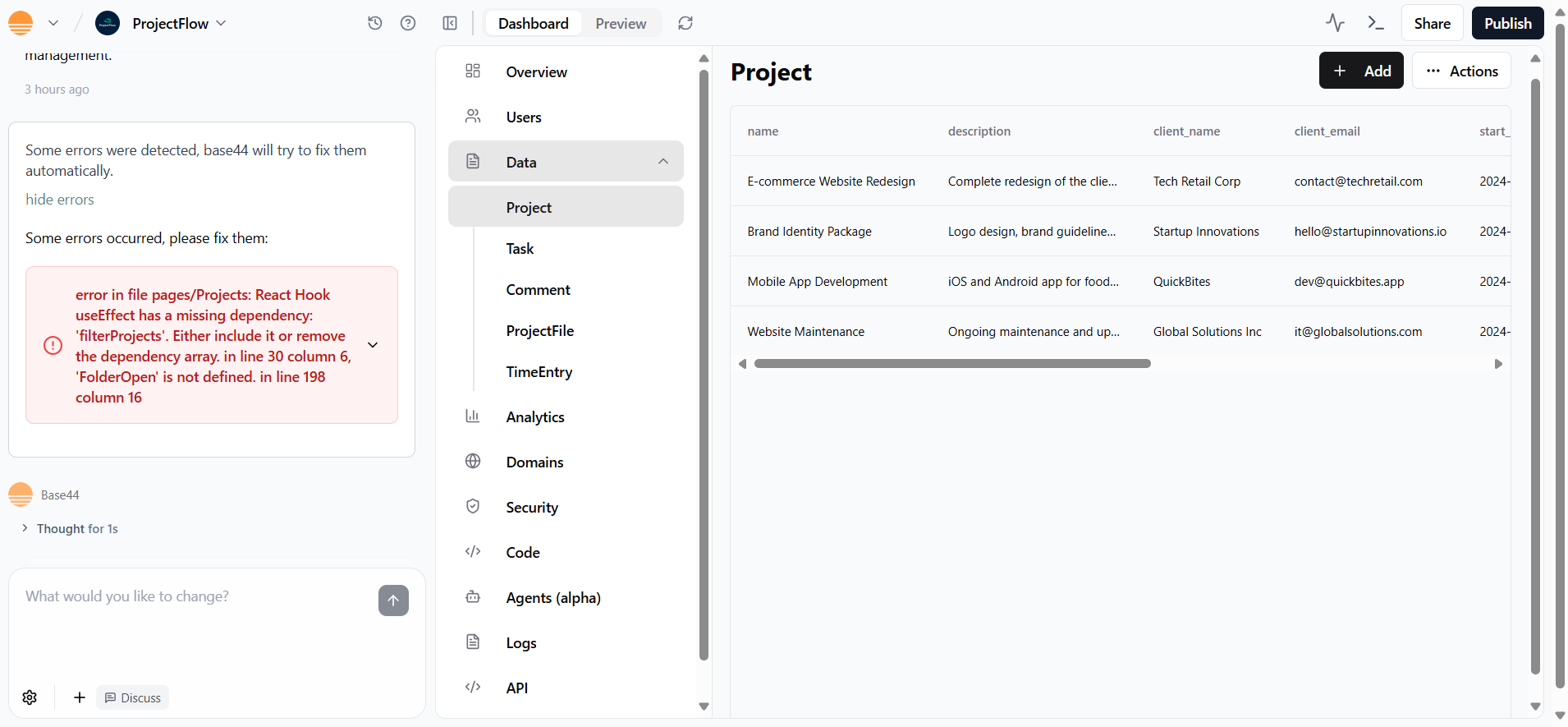This screenshot has width=1568, height=727.
Task: Toggle the Discuss mode button
Action: click(x=133, y=697)
